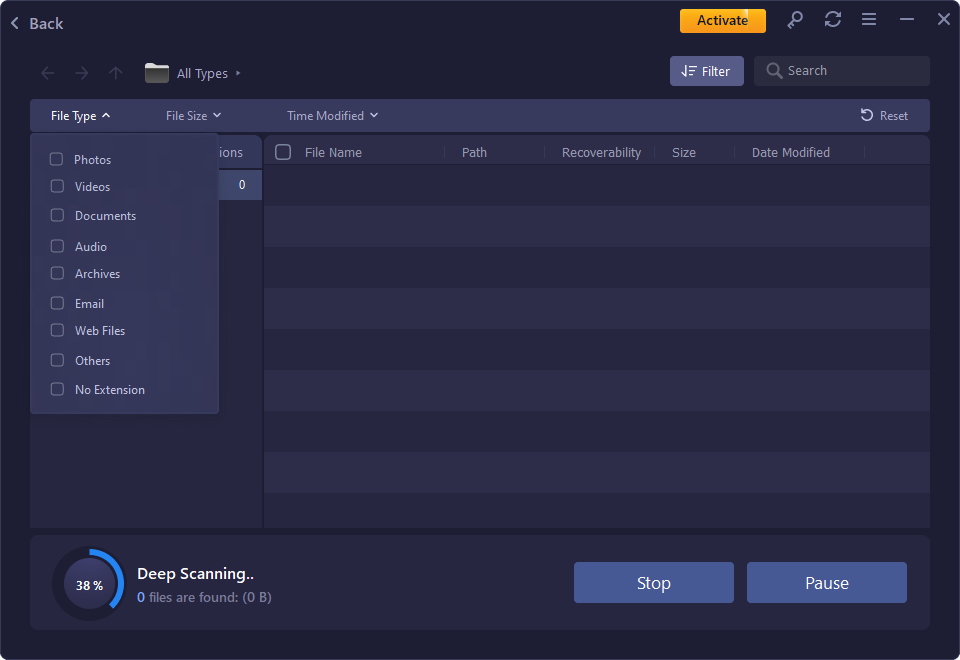Click the refresh icon near the top right
Viewport: 960px width, 660px height.
(832, 19)
